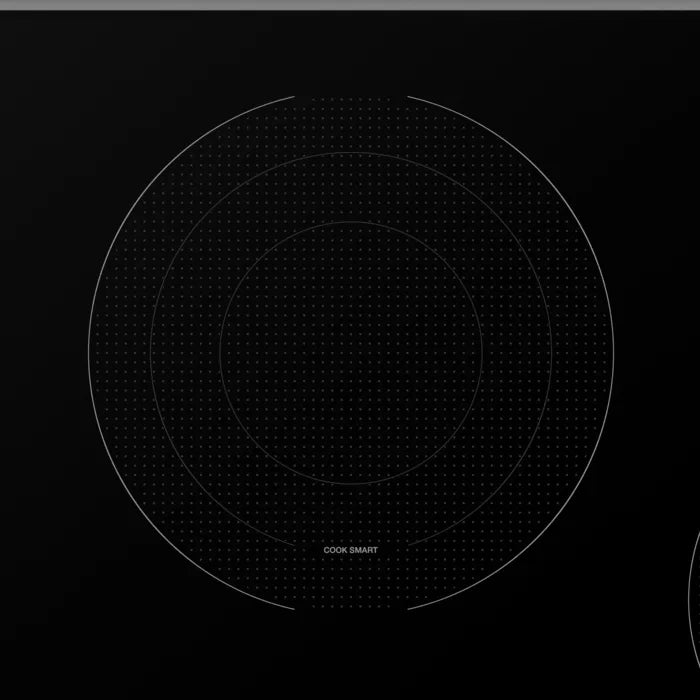
Task: Click the left edge of the innermost circle
Action: click(x=219, y=353)
